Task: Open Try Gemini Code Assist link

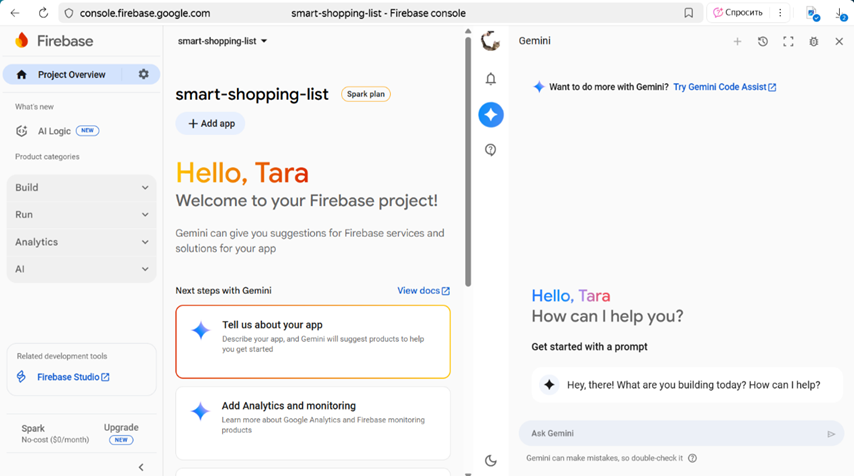Action: point(724,87)
